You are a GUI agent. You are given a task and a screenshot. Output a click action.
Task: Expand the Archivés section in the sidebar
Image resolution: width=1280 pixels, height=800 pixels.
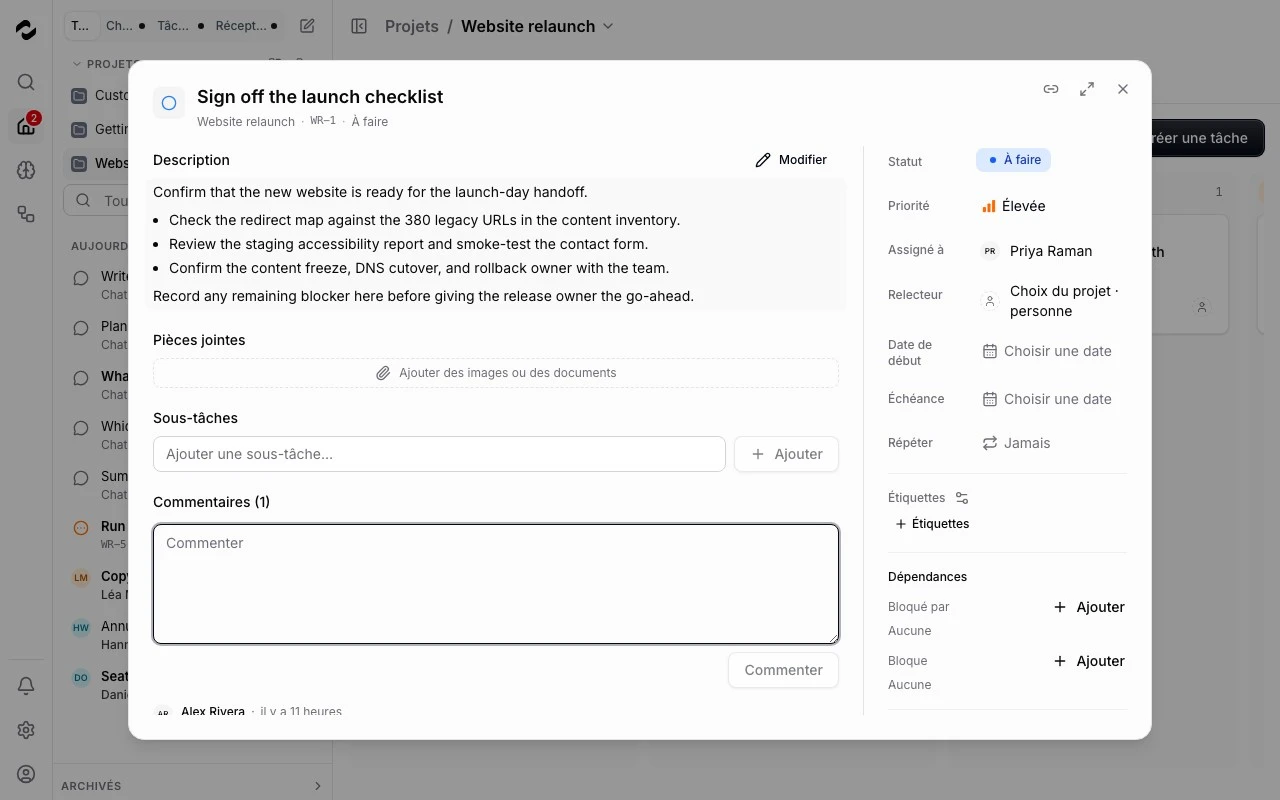click(192, 786)
